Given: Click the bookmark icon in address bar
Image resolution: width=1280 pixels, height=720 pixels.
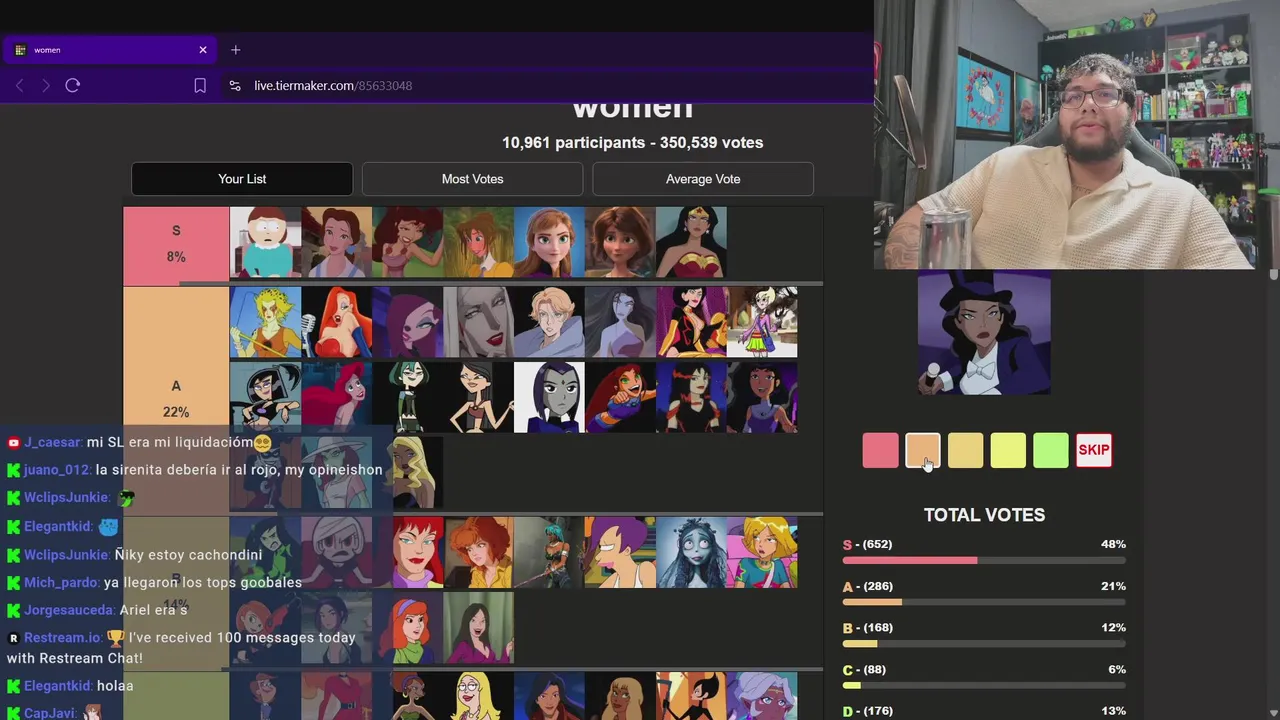Looking at the screenshot, I should pyautogui.click(x=200, y=86).
